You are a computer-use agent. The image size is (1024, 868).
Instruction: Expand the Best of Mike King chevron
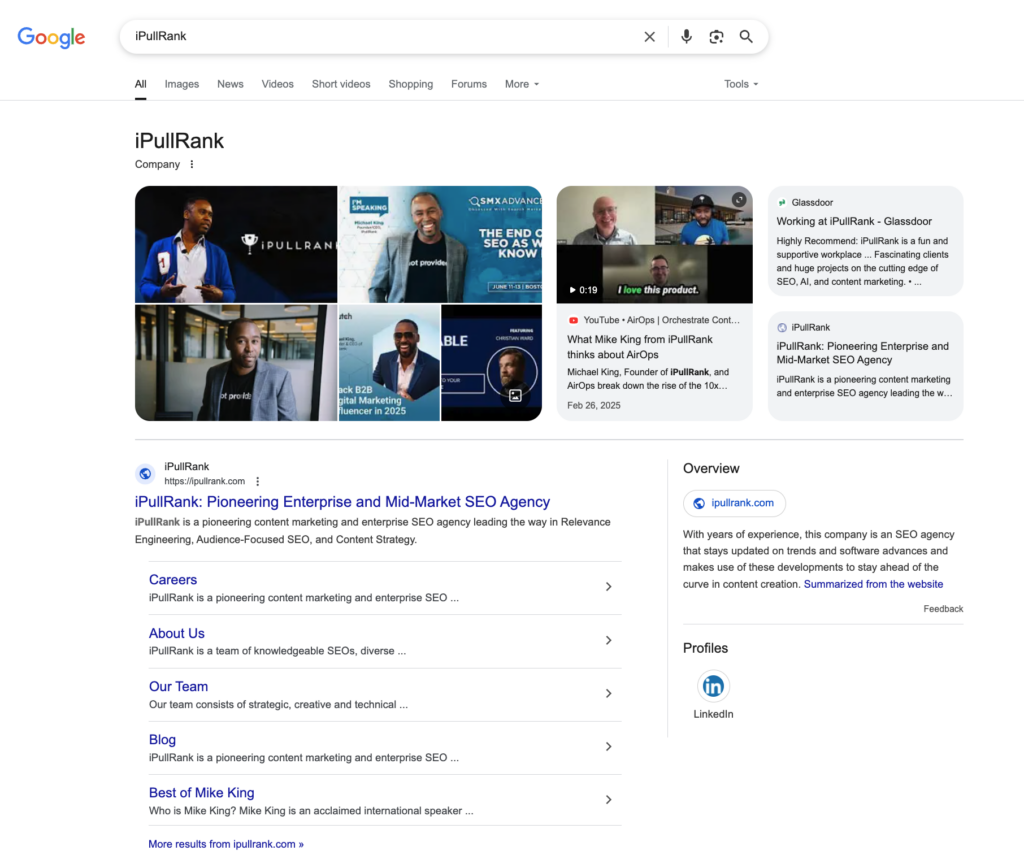pyautogui.click(x=608, y=800)
